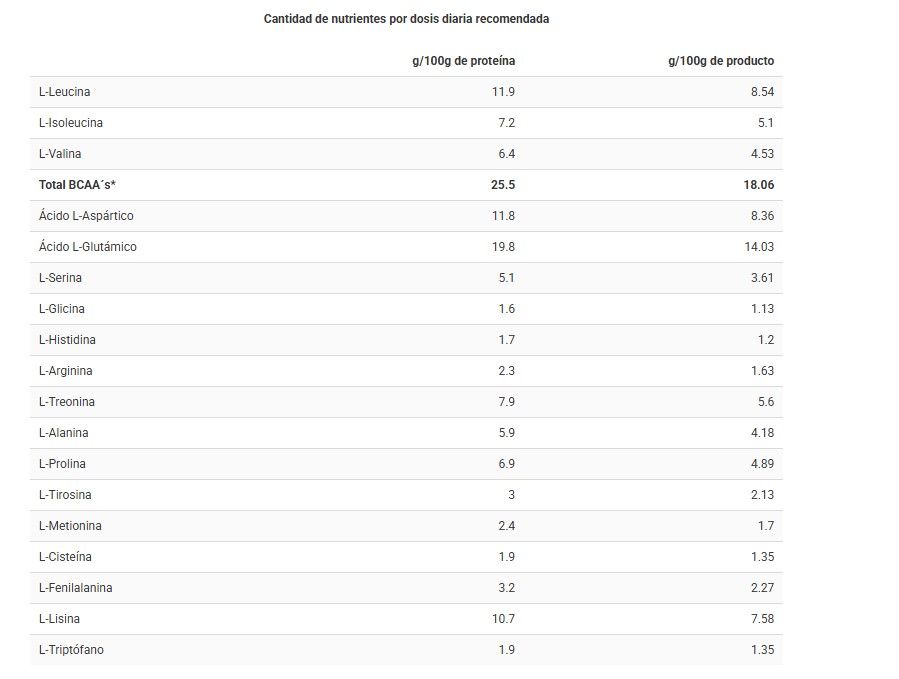
Task: Click the 'Ácido L-Aspártico' row label
Action: point(86,216)
